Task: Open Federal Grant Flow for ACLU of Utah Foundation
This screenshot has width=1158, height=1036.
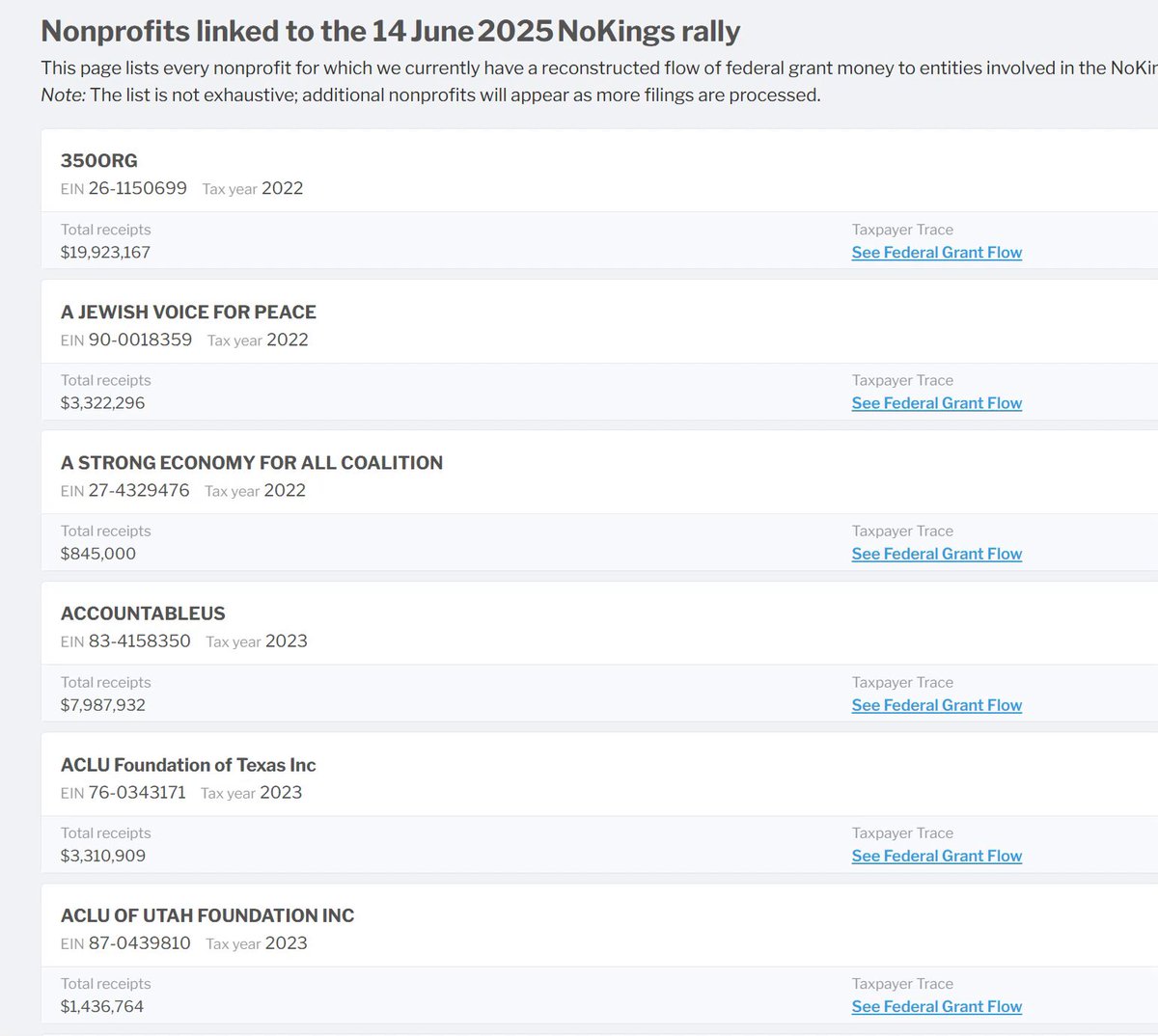Action: pos(936,1006)
